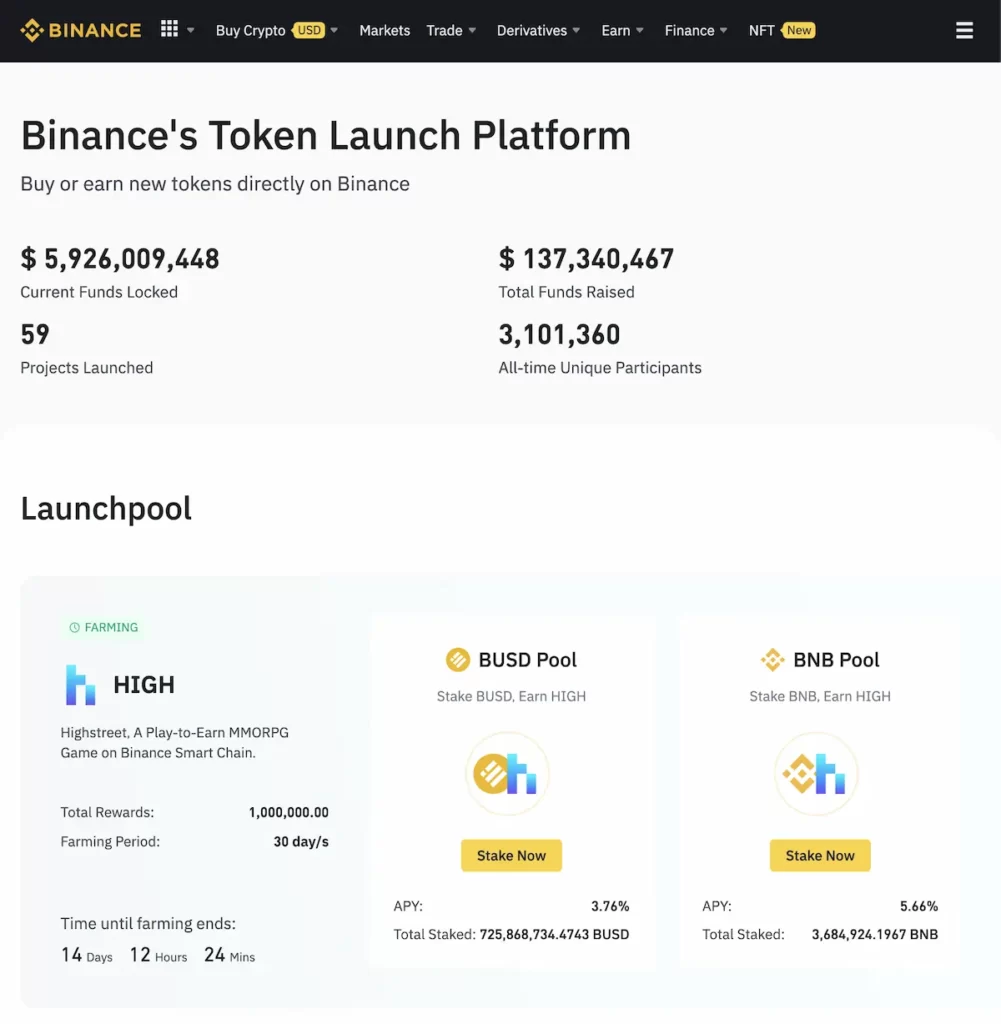Open the Earn menu

point(616,31)
